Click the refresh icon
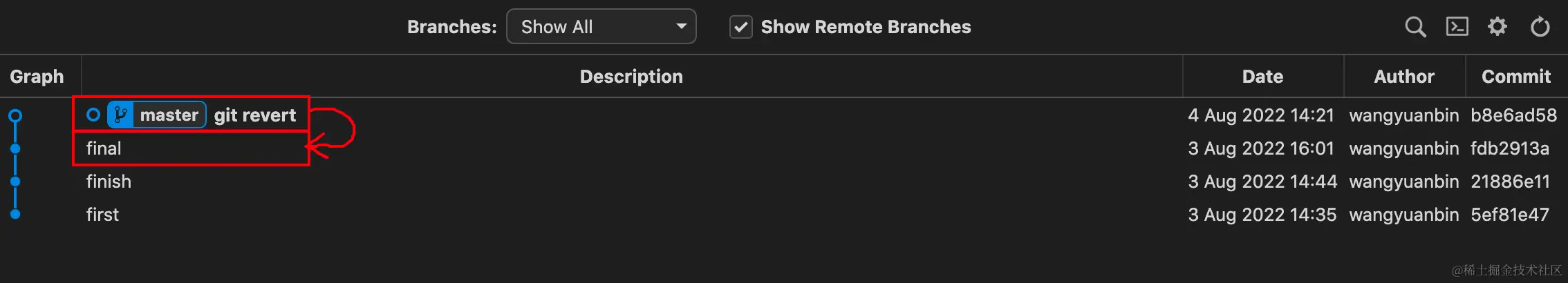The height and width of the screenshot is (283, 1568). click(x=1540, y=27)
